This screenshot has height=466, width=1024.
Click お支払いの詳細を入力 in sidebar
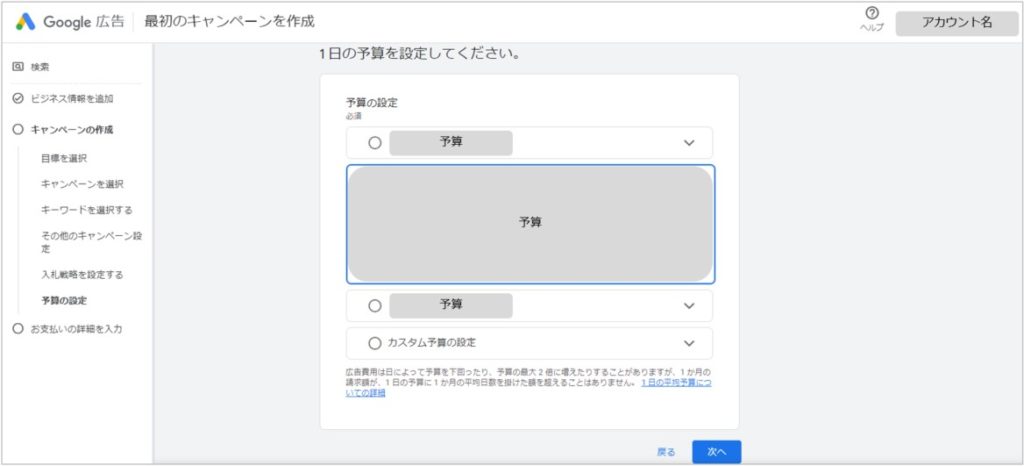pyautogui.click(x=76, y=329)
